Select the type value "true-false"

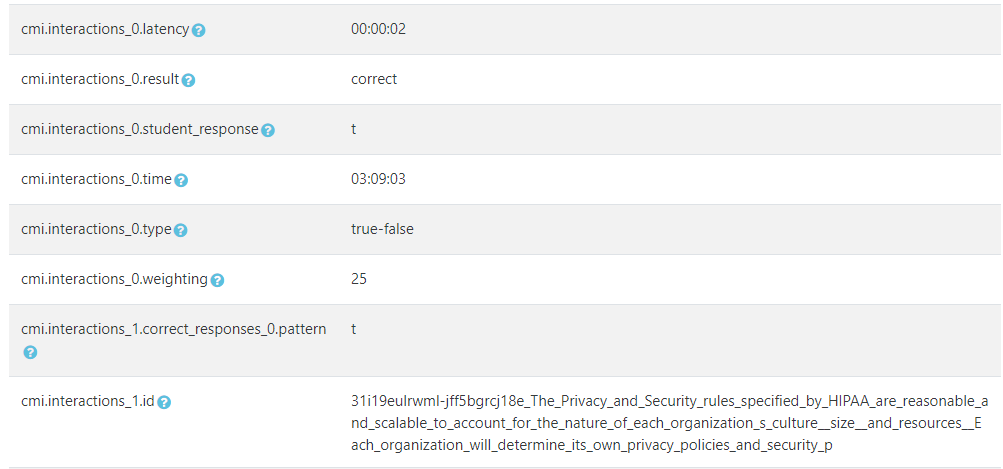coord(382,229)
